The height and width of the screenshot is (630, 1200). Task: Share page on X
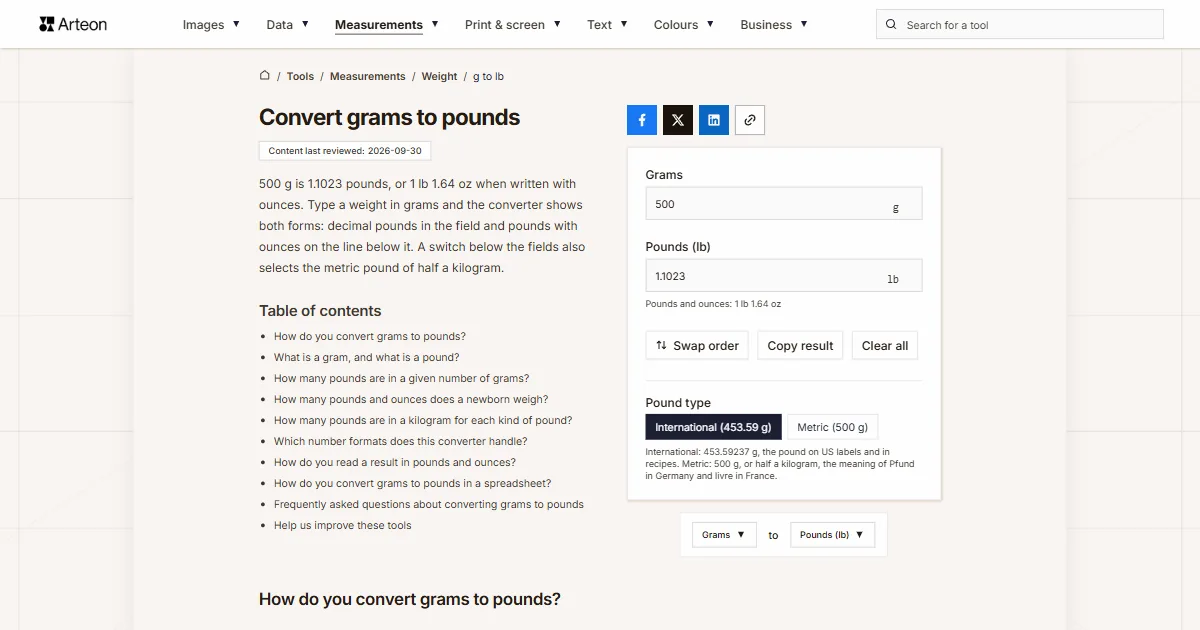click(x=678, y=120)
